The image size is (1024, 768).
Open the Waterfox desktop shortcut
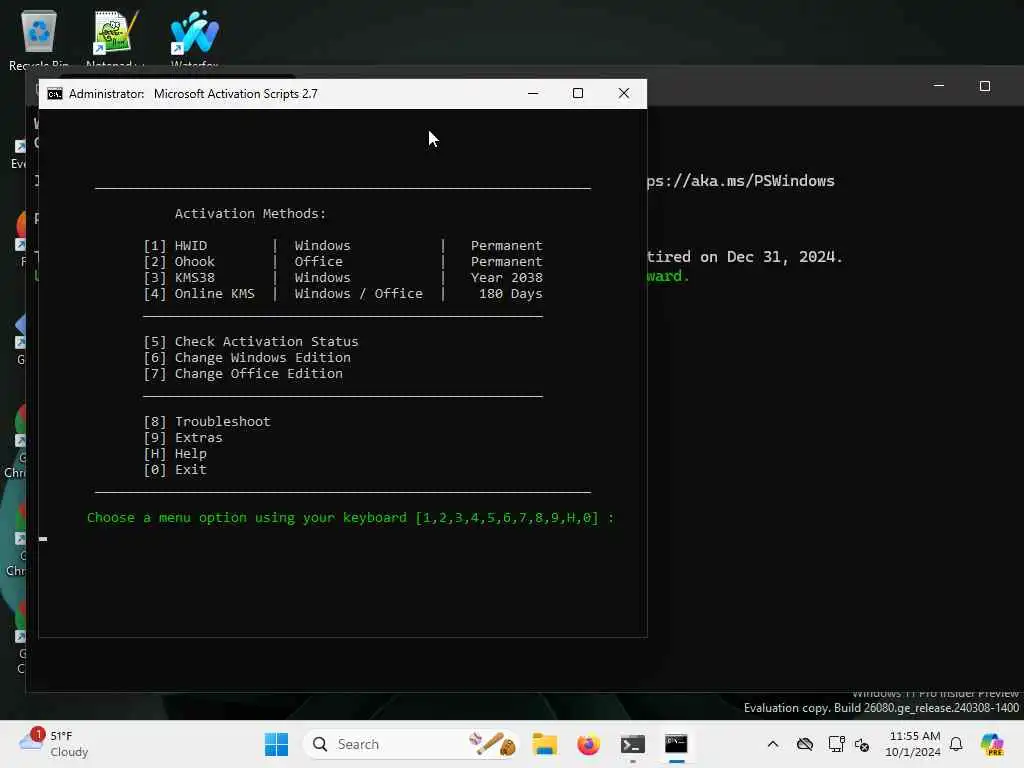[x=195, y=37]
